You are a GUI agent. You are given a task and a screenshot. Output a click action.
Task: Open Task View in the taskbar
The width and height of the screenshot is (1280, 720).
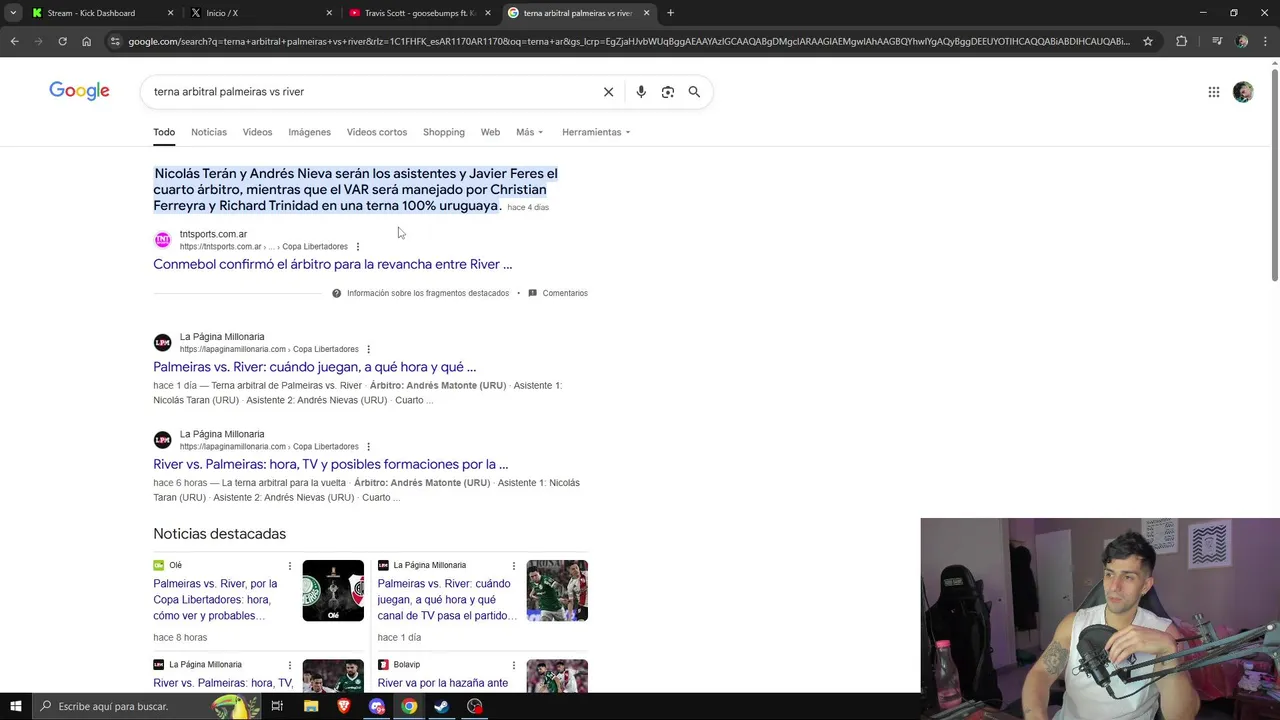(x=277, y=706)
